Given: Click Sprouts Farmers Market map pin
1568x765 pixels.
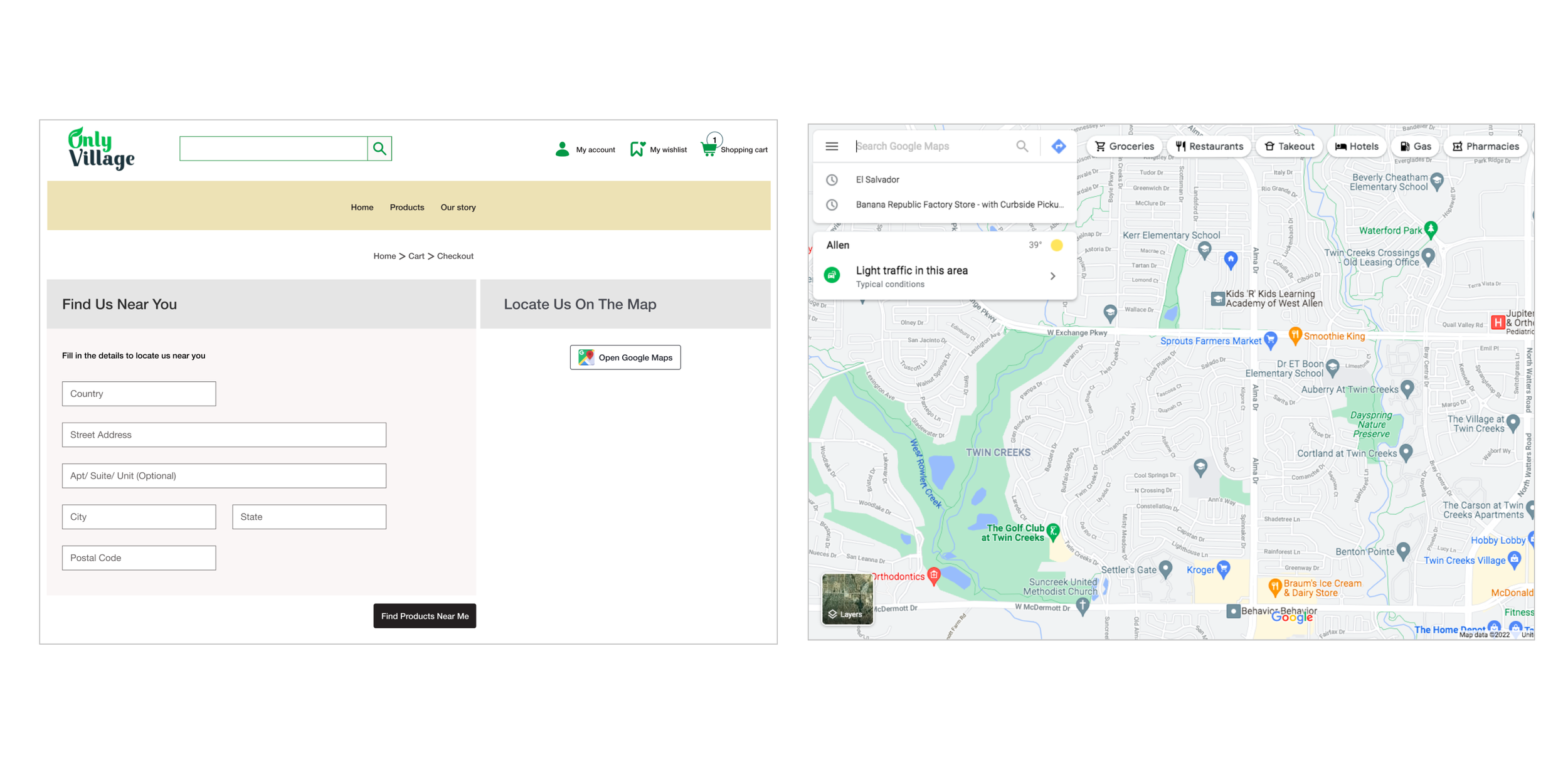Looking at the screenshot, I should click(1271, 339).
